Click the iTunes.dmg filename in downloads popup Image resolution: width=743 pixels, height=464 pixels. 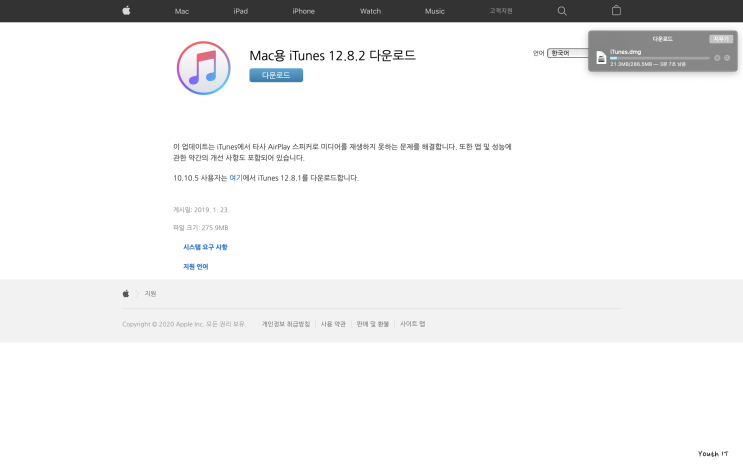pyautogui.click(x=625, y=52)
